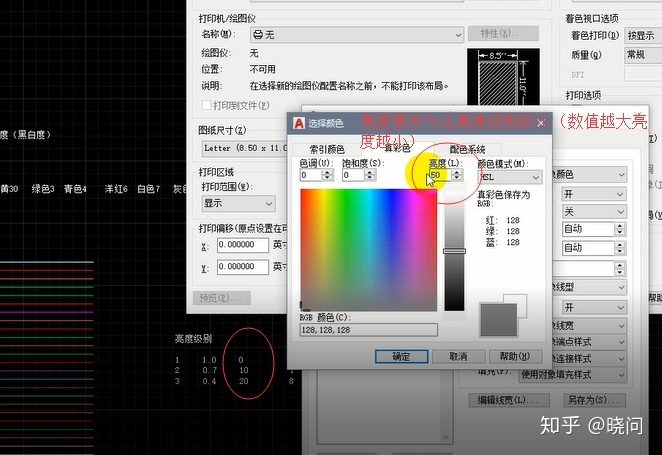Image resolution: width=662 pixels, height=455 pixels.
Task: Click the 色调 hue input field
Action: click(x=311, y=175)
